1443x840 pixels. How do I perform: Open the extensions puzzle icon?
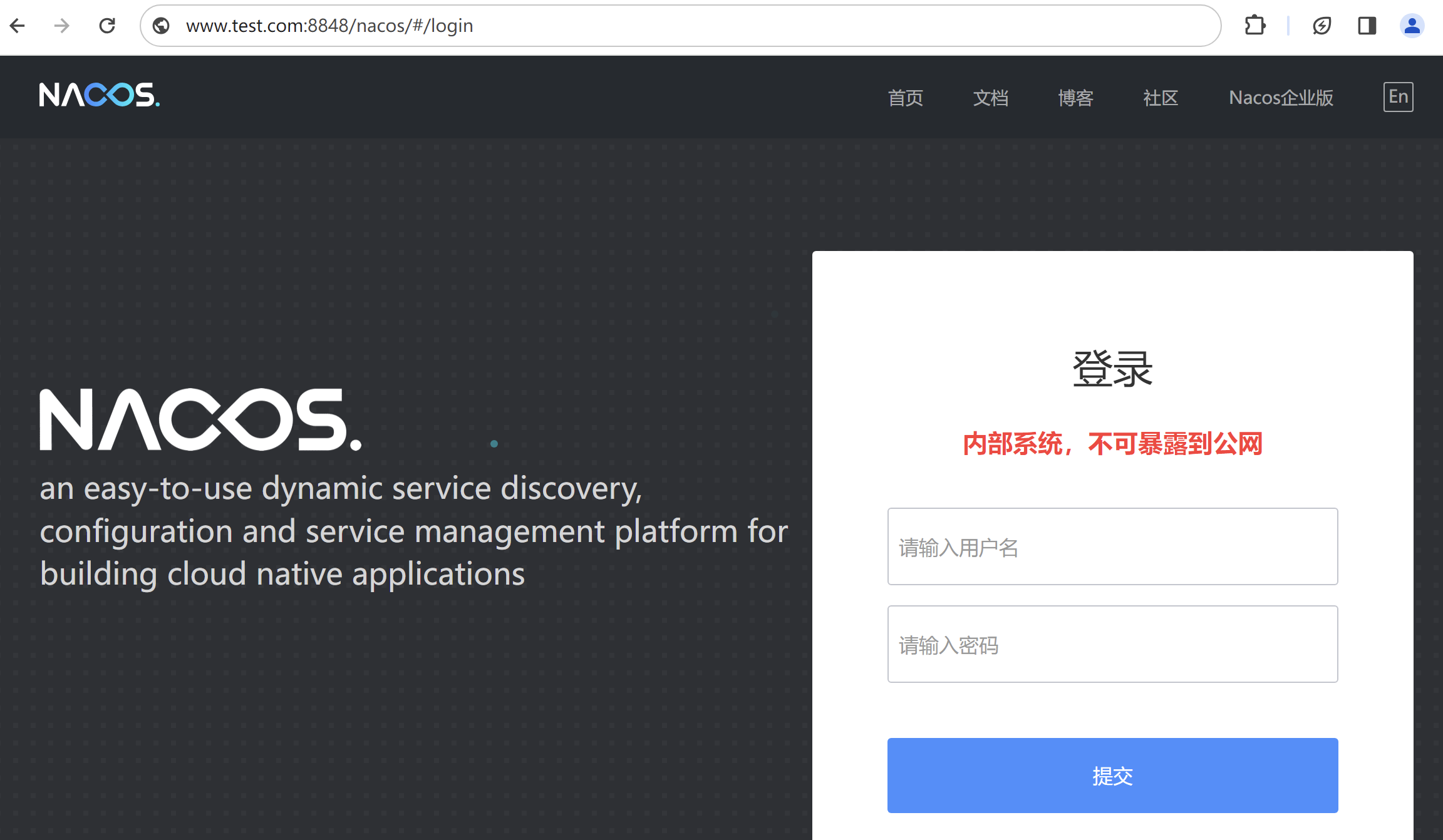pyautogui.click(x=1255, y=26)
